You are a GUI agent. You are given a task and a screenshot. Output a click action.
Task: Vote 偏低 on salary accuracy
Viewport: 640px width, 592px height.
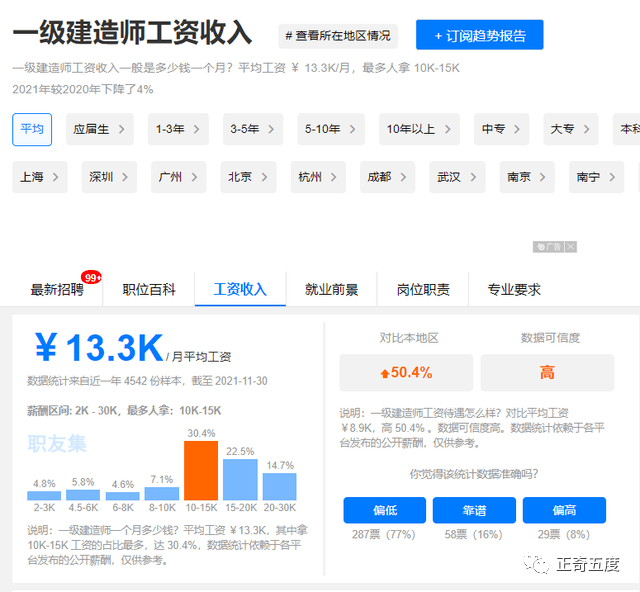coord(384,510)
